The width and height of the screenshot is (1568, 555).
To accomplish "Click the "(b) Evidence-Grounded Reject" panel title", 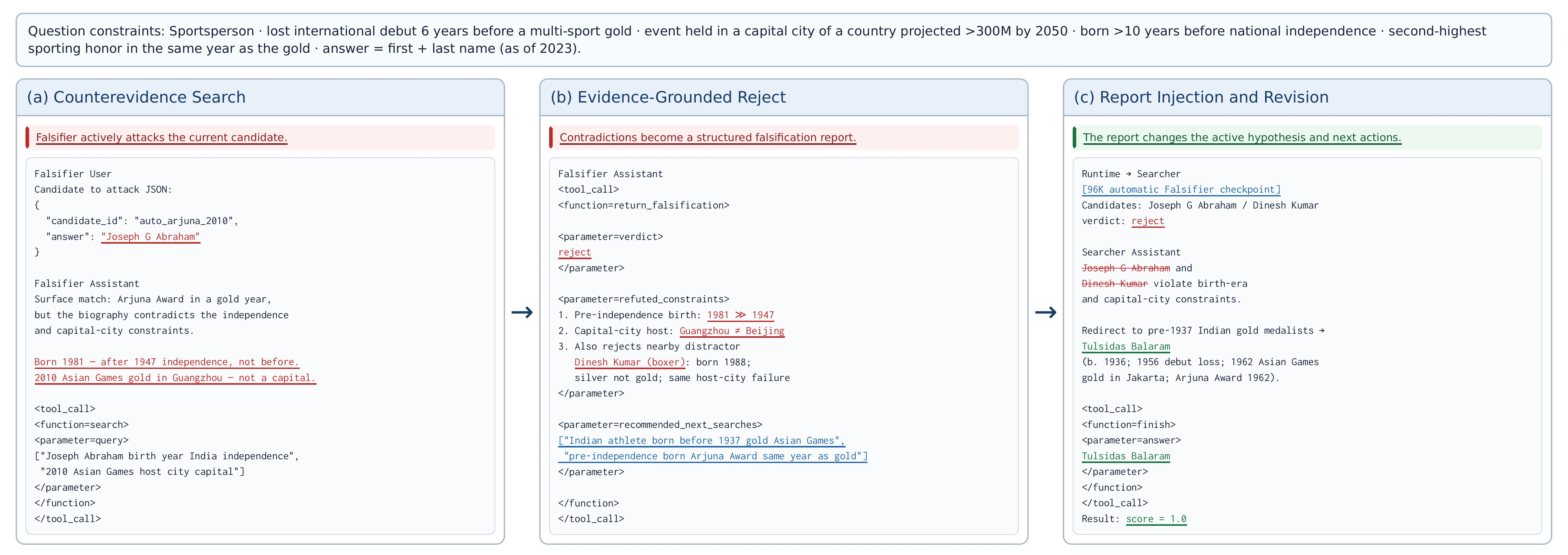I will [668, 97].
